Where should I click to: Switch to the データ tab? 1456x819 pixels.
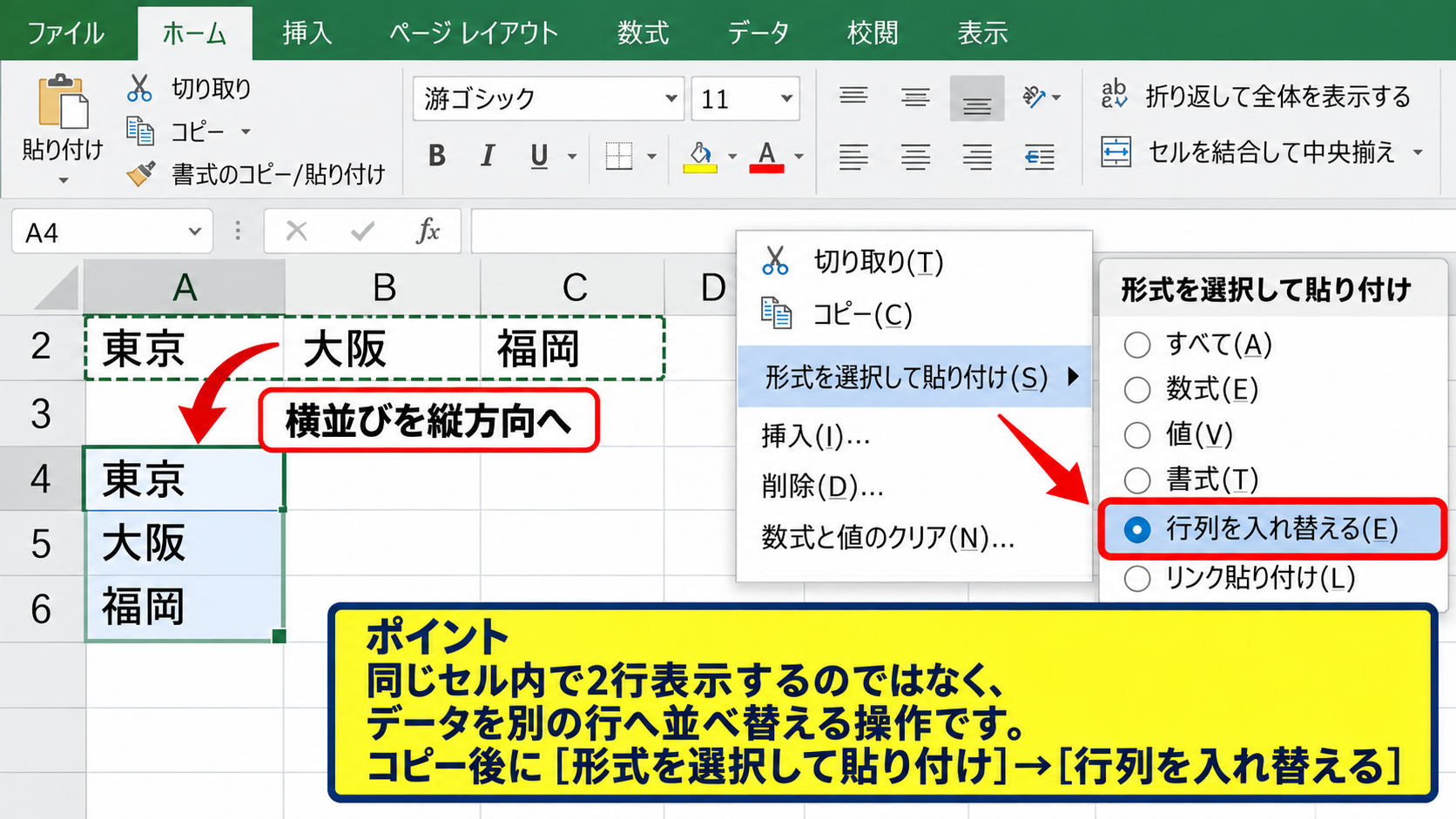pyautogui.click(x=759, y=33)
